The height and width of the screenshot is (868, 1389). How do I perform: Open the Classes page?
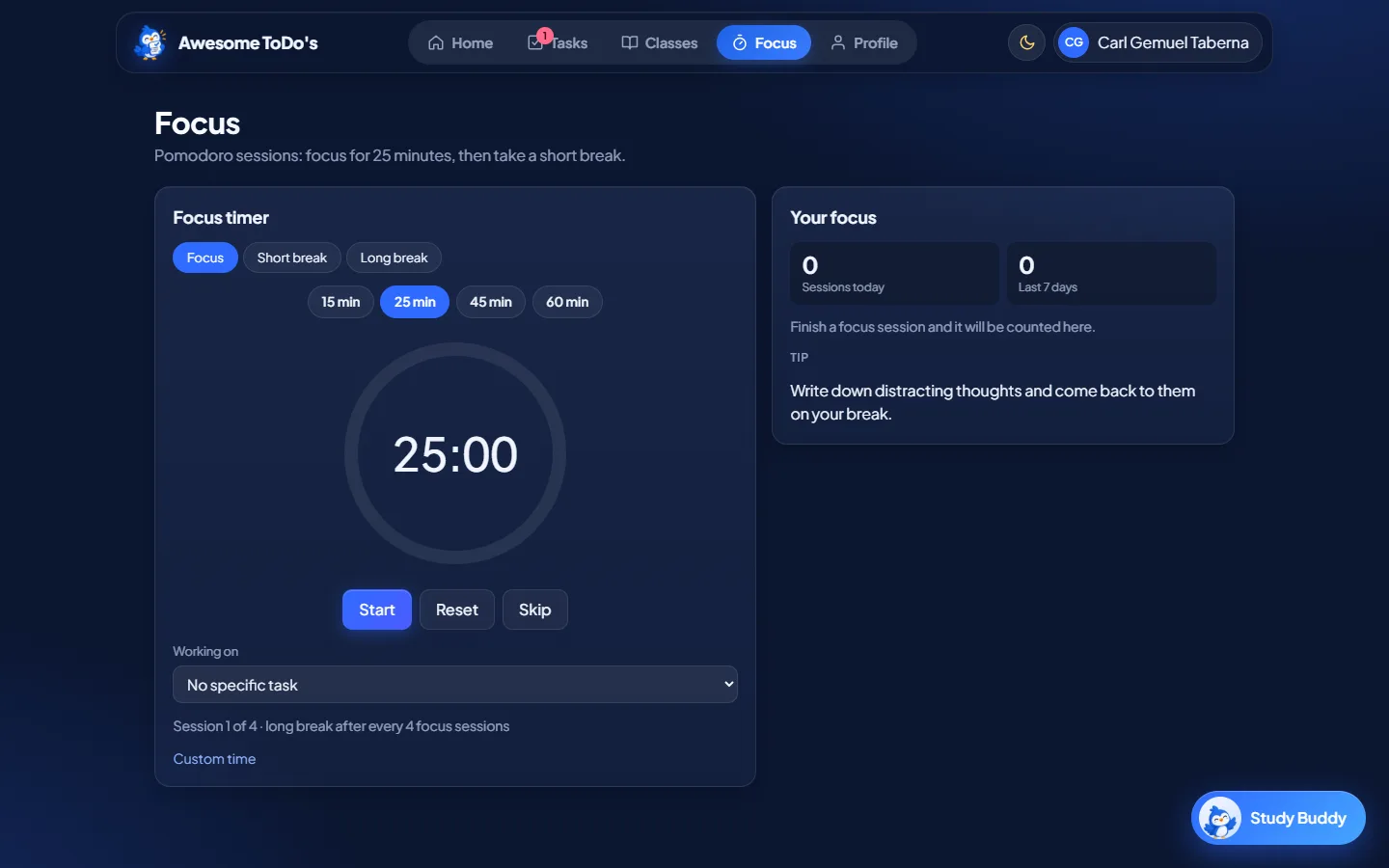click(x=660, y=43)
